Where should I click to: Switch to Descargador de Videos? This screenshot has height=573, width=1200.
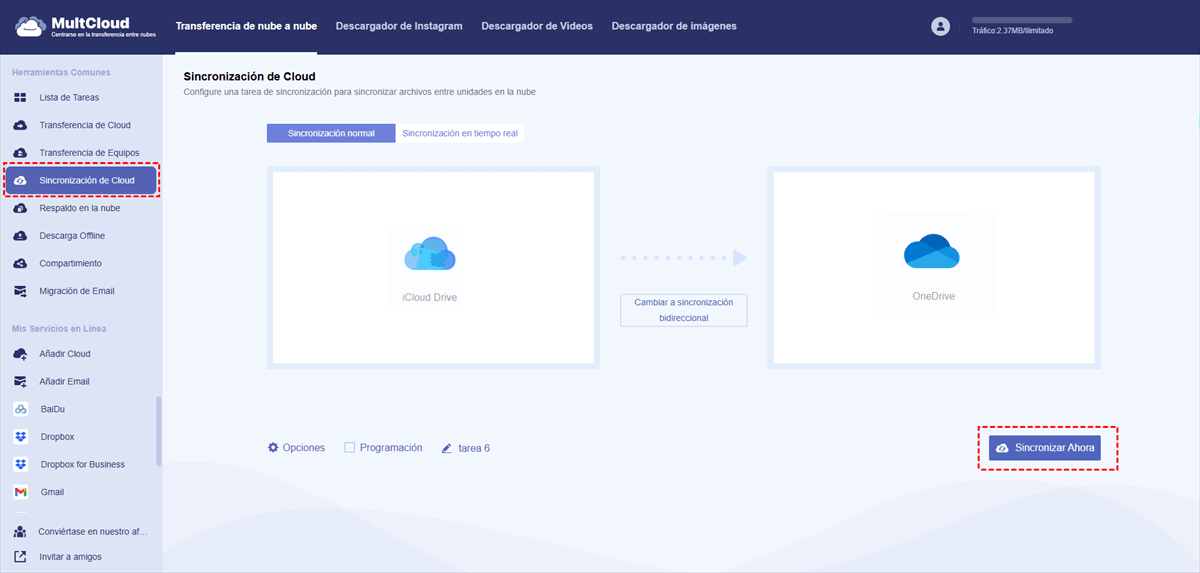pos(537,26)
